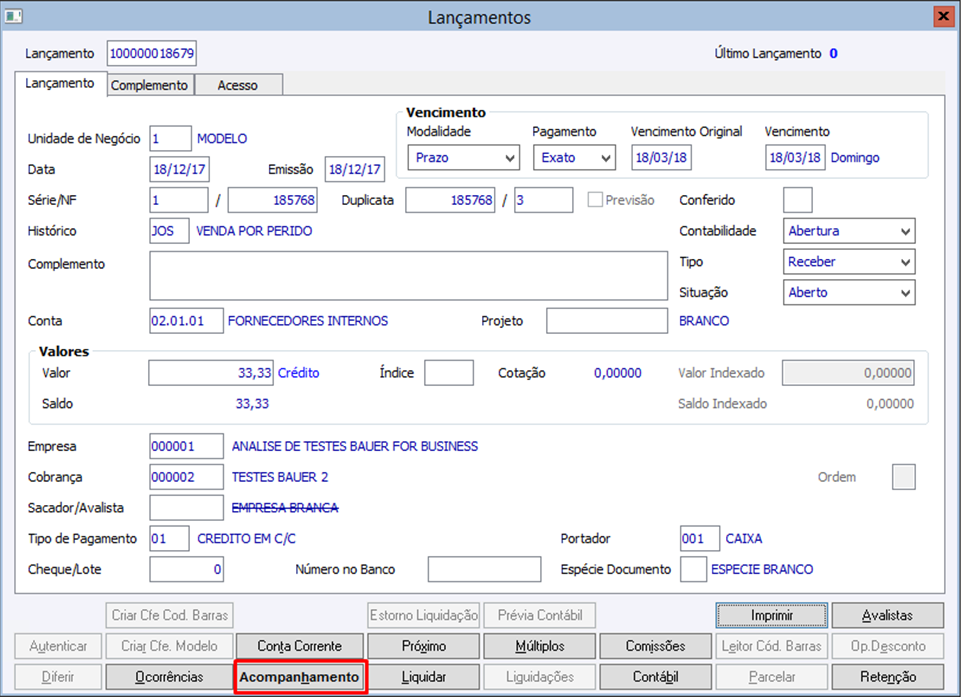
Task: Expand the Contabilidade combo box
Action: (x=849, y=231)
